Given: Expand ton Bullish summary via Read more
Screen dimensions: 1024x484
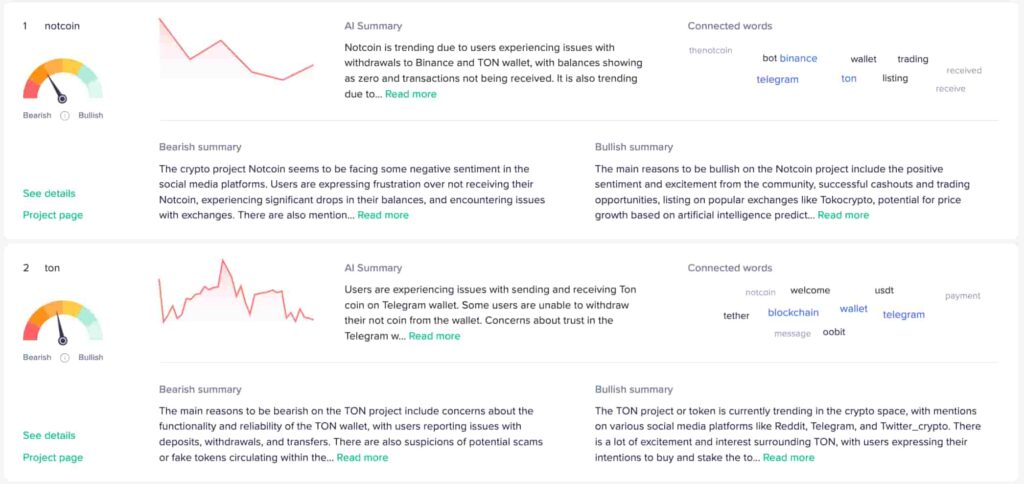Looking at the screenshot, I should click(x=788, y=457).
